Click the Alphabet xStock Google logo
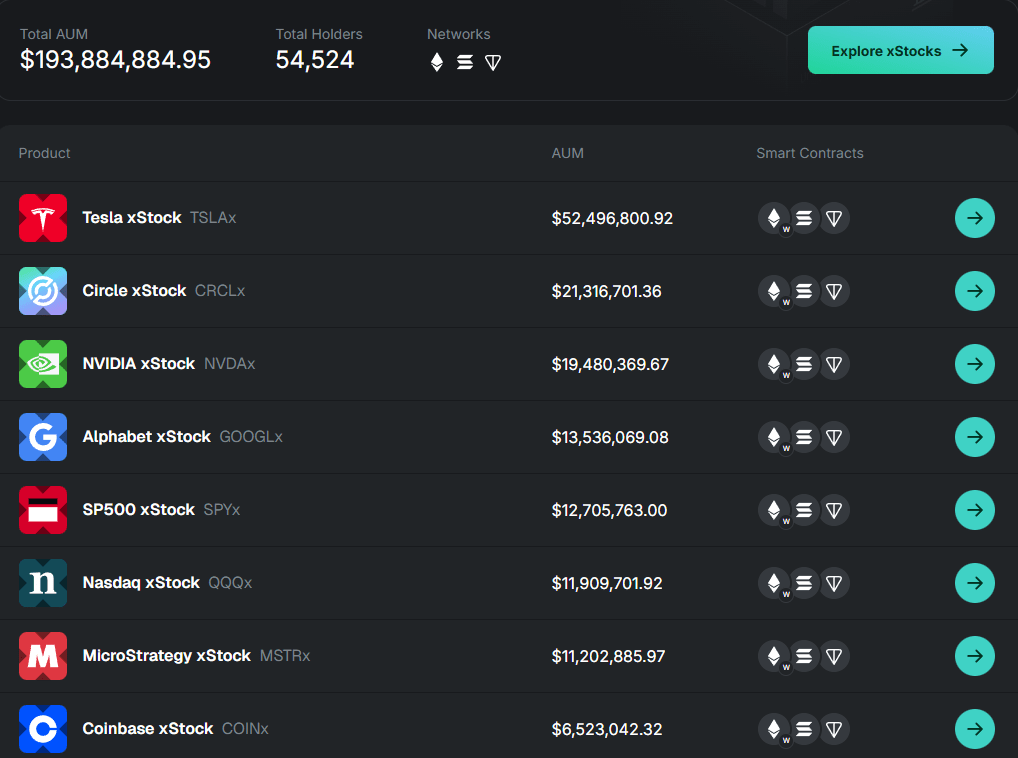Screen dimensions: 1018x758 click(x=43, y=437)
